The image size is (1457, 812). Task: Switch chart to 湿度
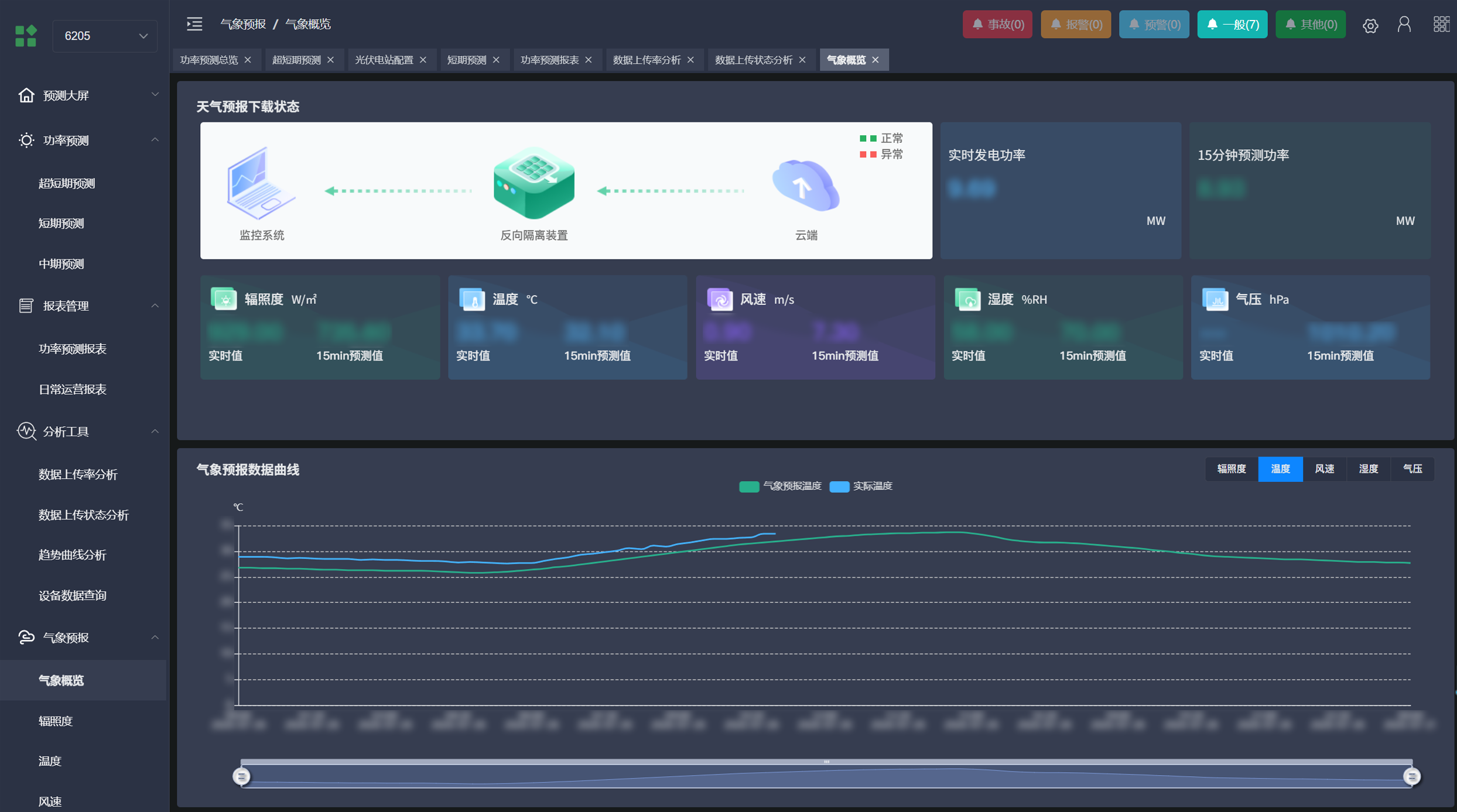tap(1368, 468)
